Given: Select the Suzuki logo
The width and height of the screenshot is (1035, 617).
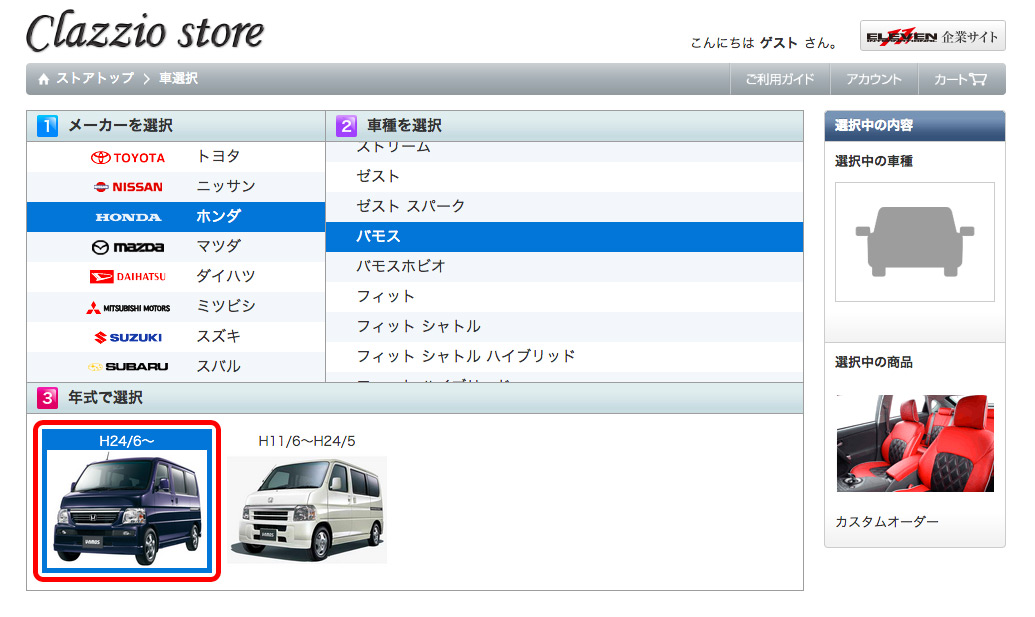Looking at the screenshot, I should [x=128, y=337].
